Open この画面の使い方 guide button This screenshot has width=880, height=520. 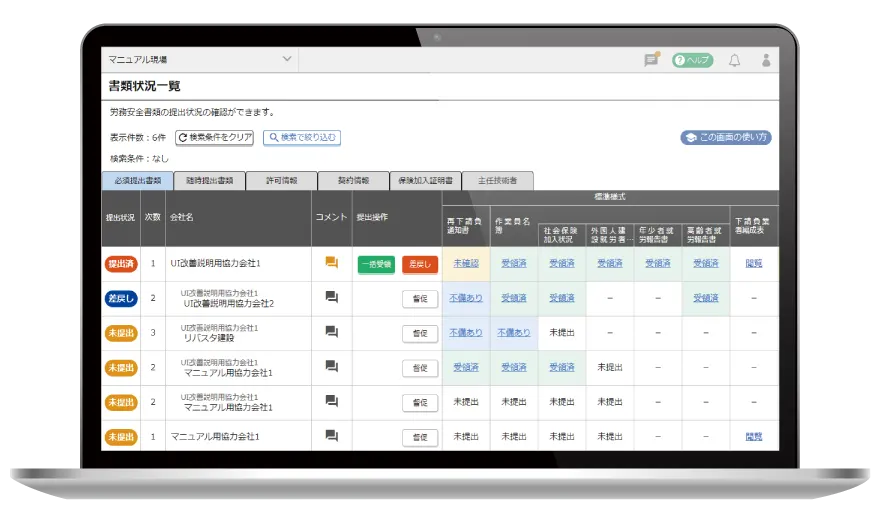coord(726,137)
